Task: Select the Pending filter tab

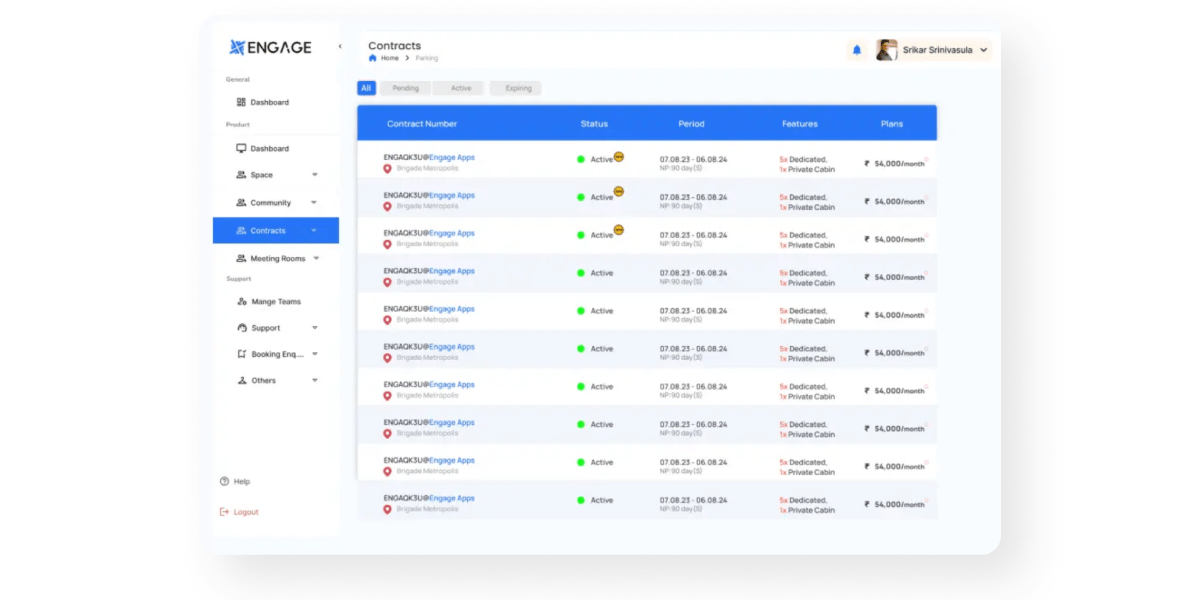Action: pyautogui.click(x=405, y=88)
